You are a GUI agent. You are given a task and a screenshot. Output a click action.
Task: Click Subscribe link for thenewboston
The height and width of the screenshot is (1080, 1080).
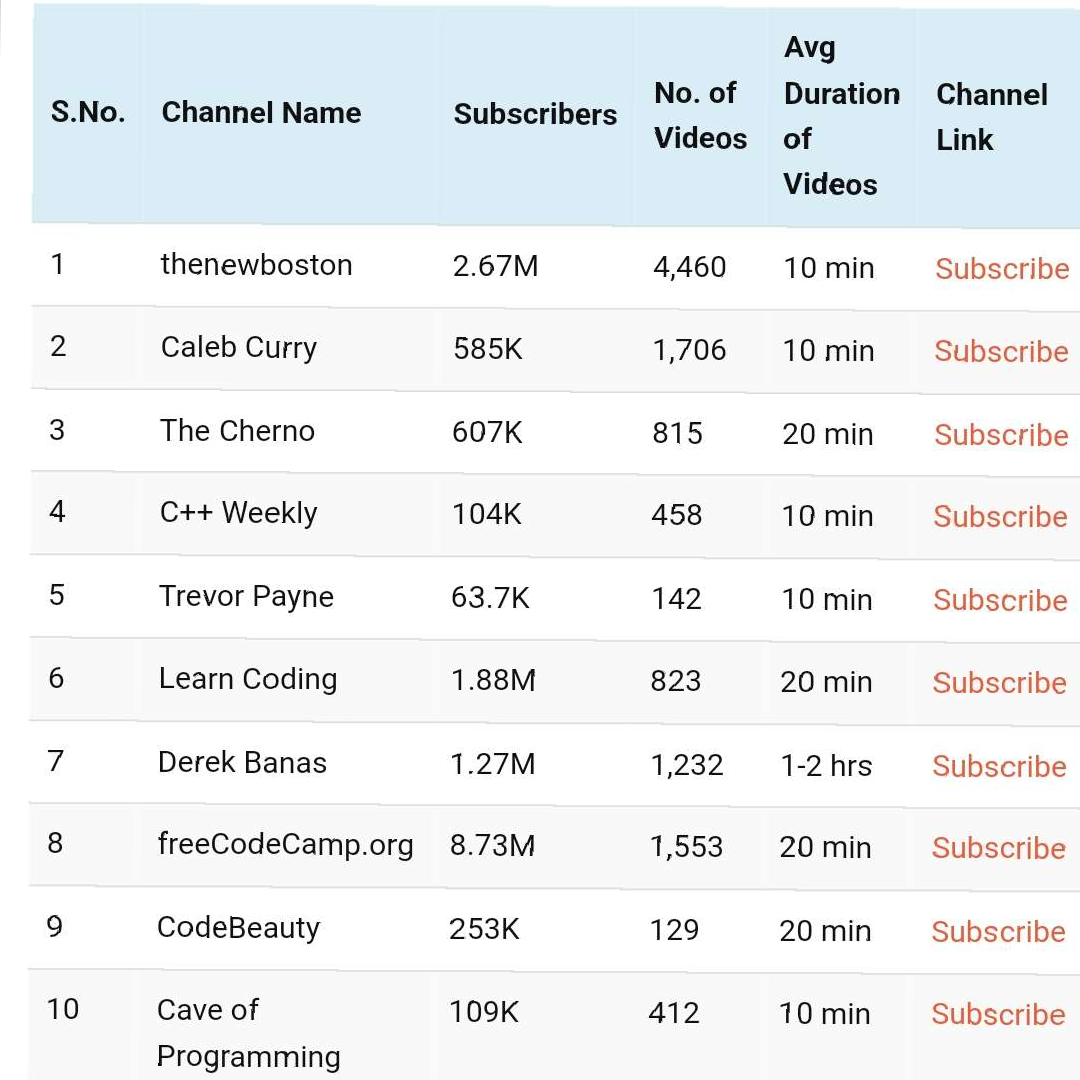point(1002,269)
